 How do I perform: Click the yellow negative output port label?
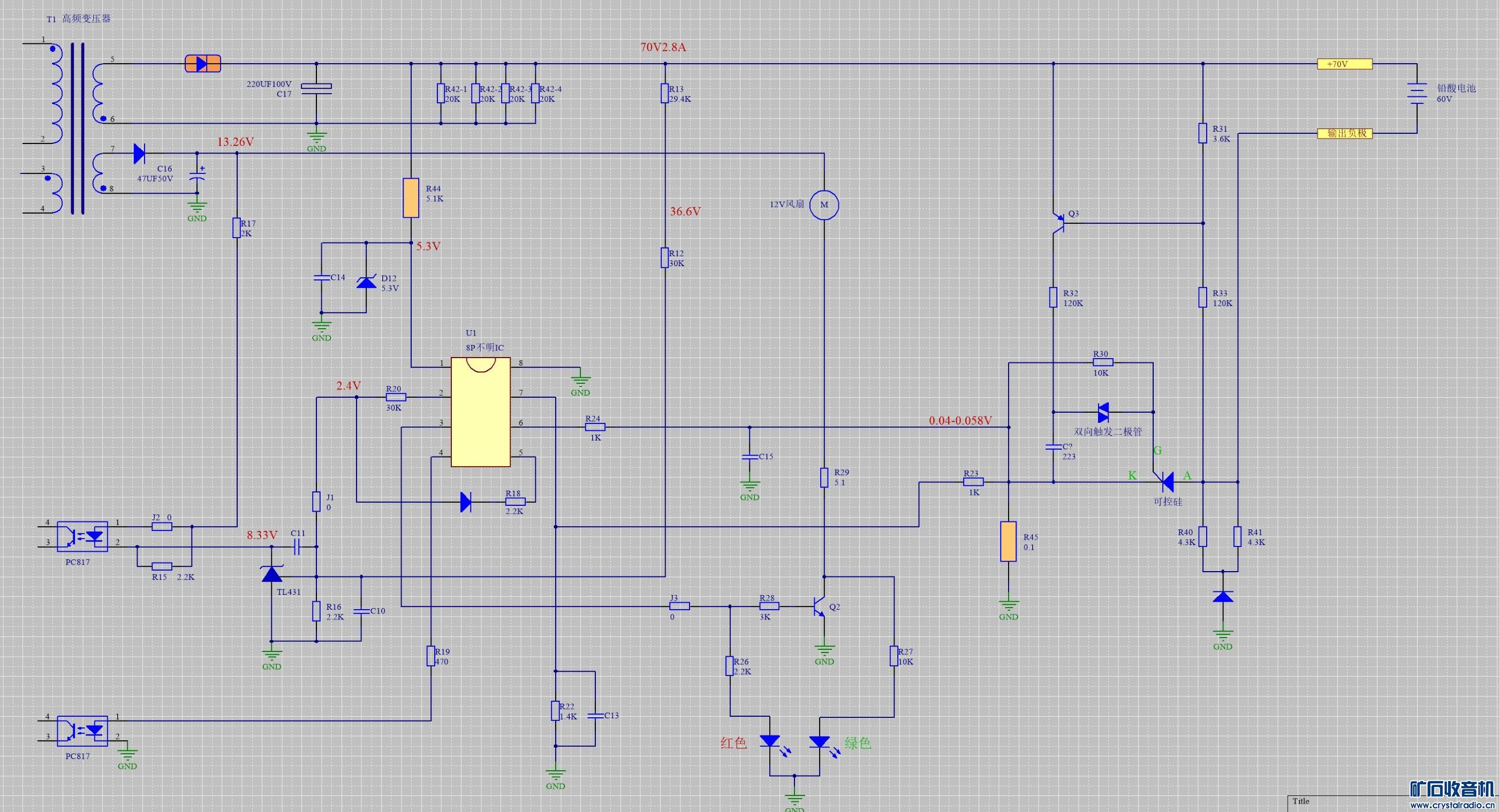click(1344, 133)
